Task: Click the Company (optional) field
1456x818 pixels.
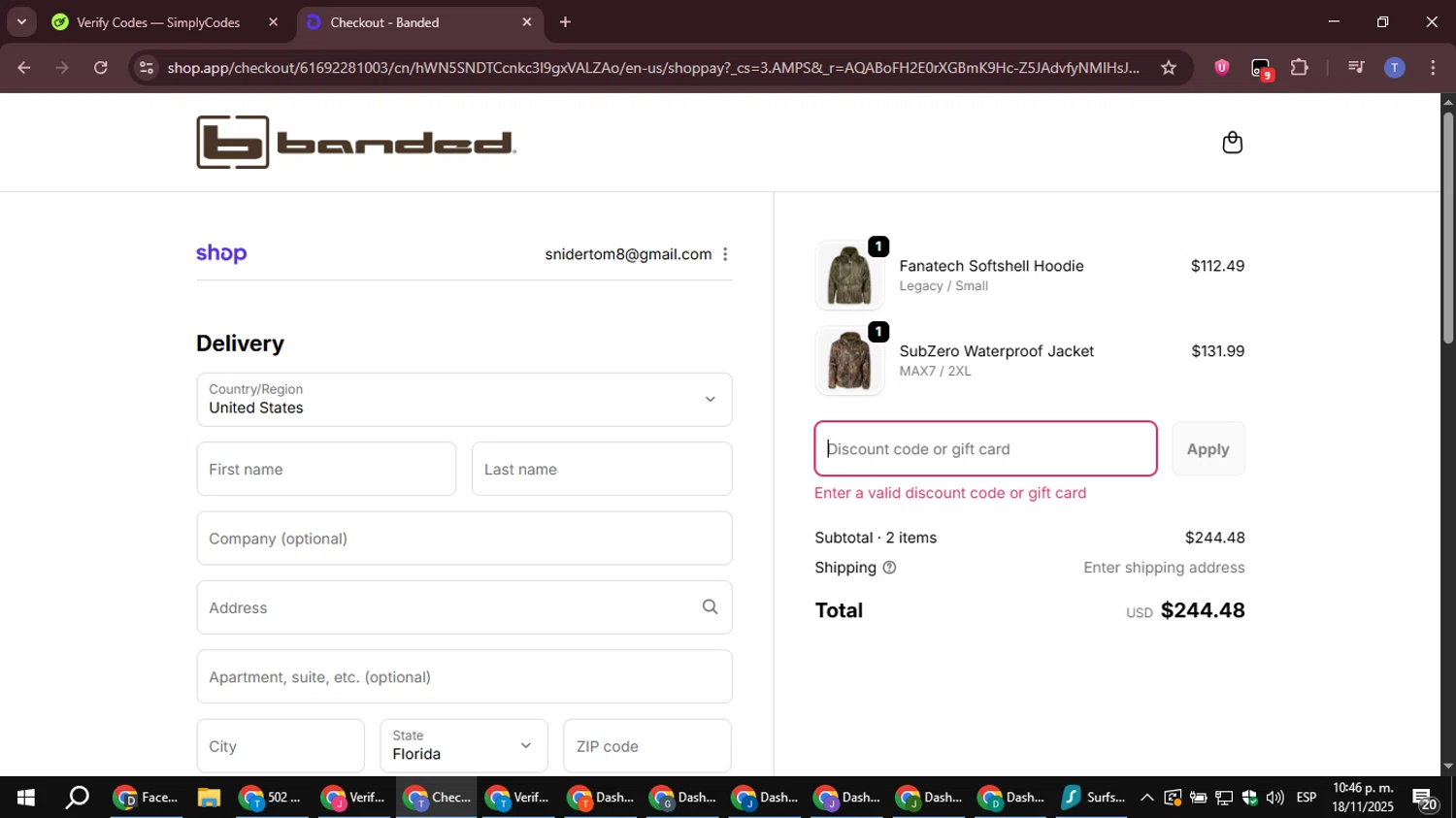Action: coord(464,539)
